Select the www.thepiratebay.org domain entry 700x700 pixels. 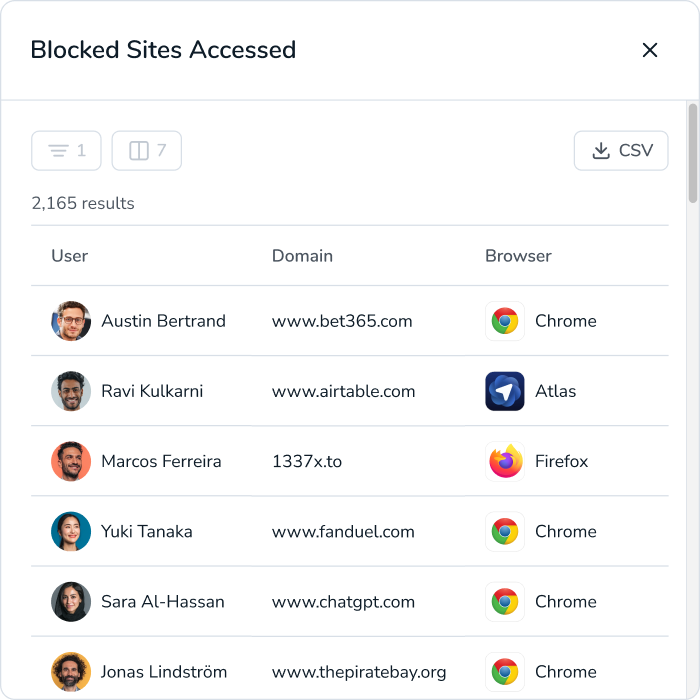[x=359, y=671]
